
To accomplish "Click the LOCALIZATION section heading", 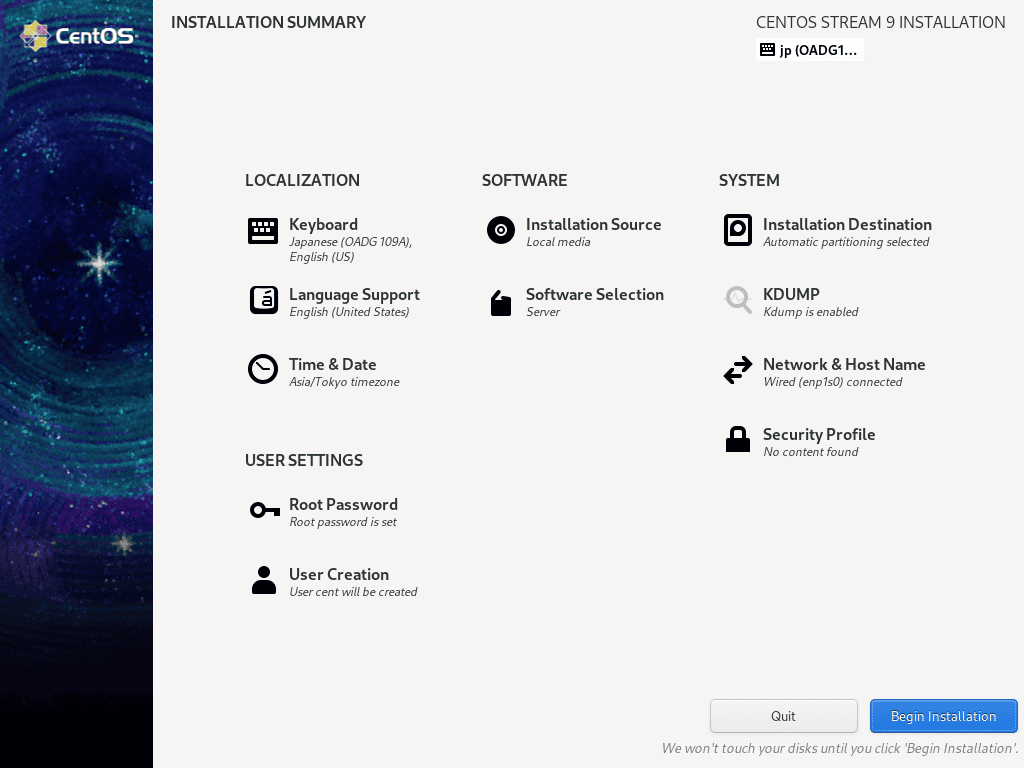I will point(302,180).
